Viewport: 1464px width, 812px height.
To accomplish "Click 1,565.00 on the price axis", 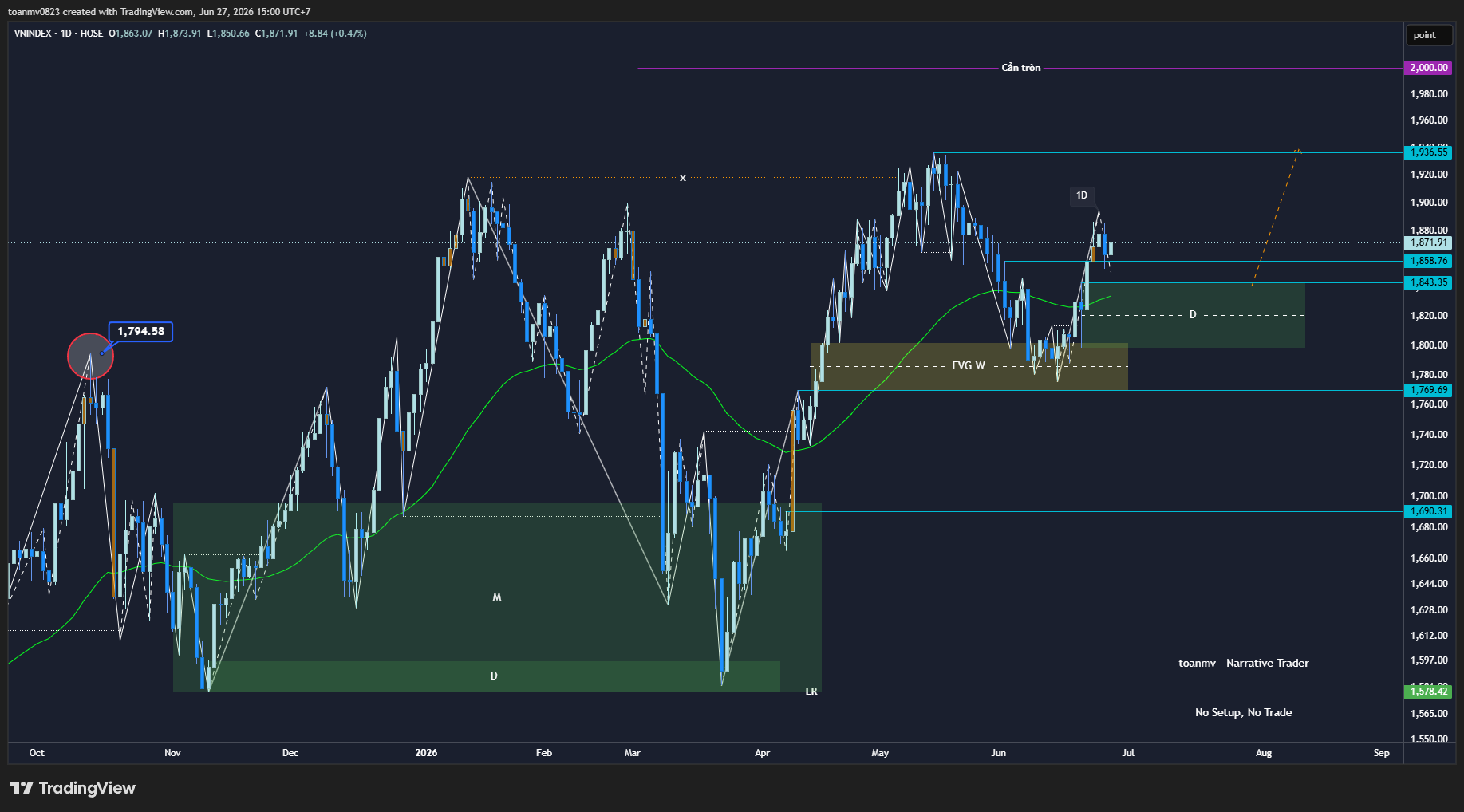I will coord(1429,714).
